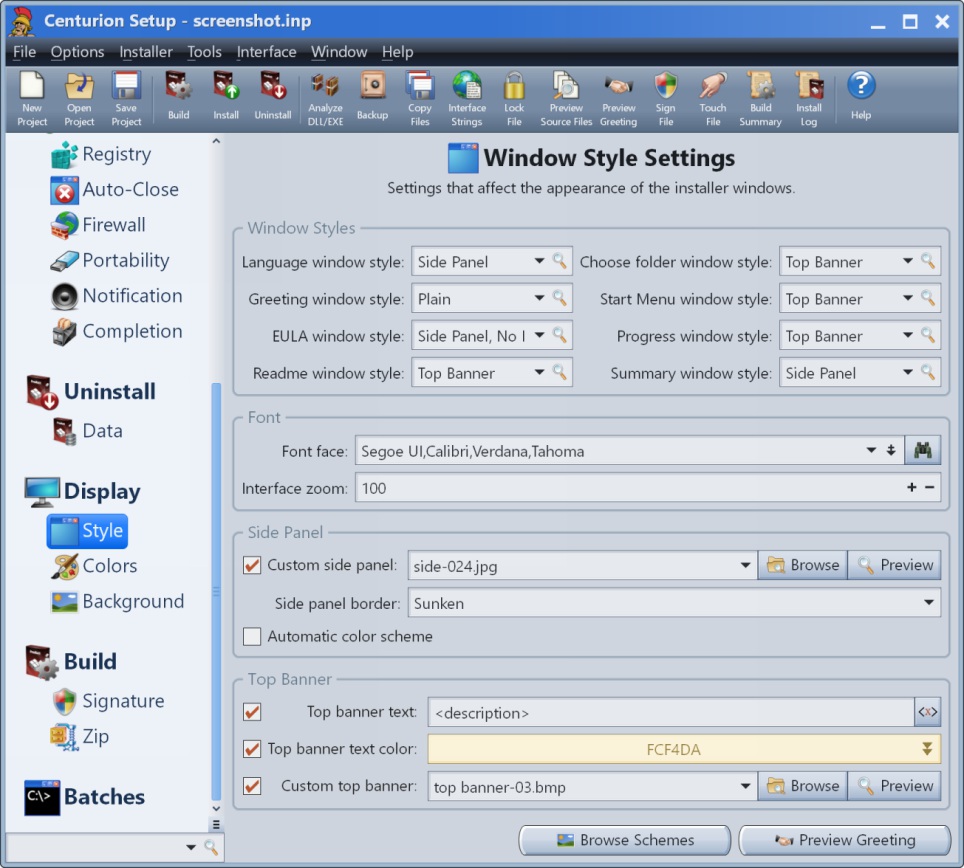
Task: Expand Language window style dropdown
Action: (x=539, y=261)
